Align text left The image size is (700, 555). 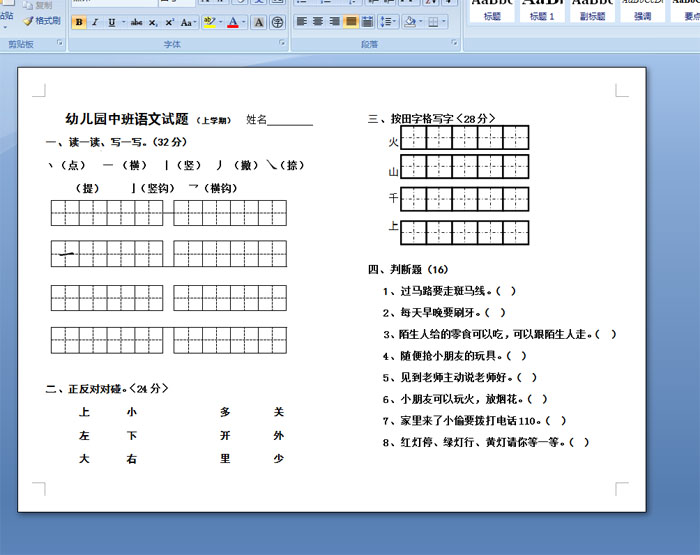click(302, 21)
